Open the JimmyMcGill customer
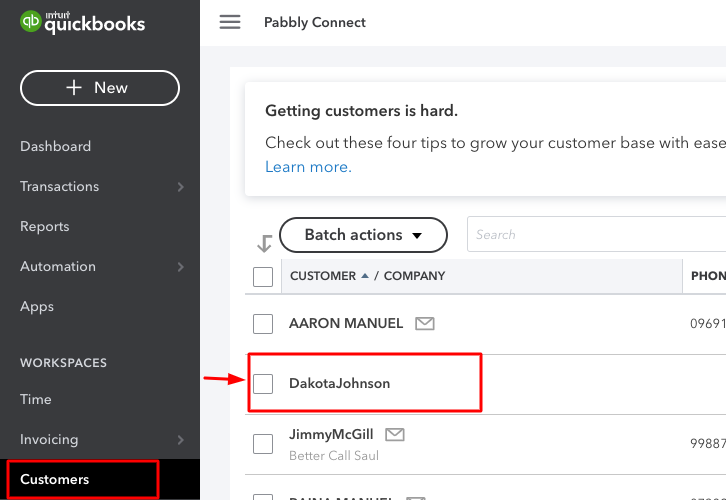 click(331, 434)
